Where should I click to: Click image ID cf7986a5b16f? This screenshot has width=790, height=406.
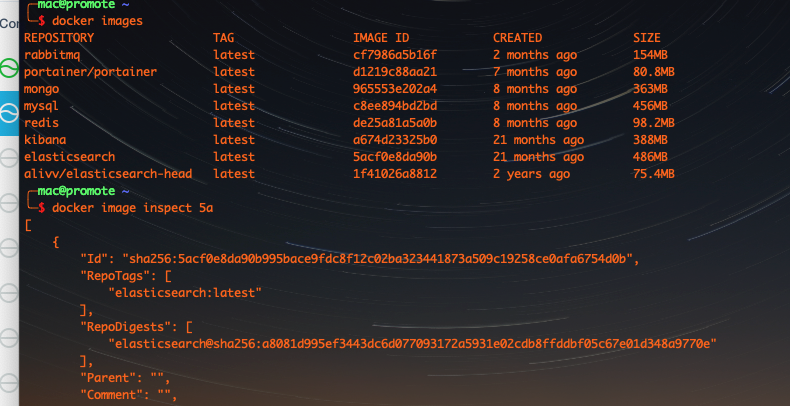coord(395,55)
